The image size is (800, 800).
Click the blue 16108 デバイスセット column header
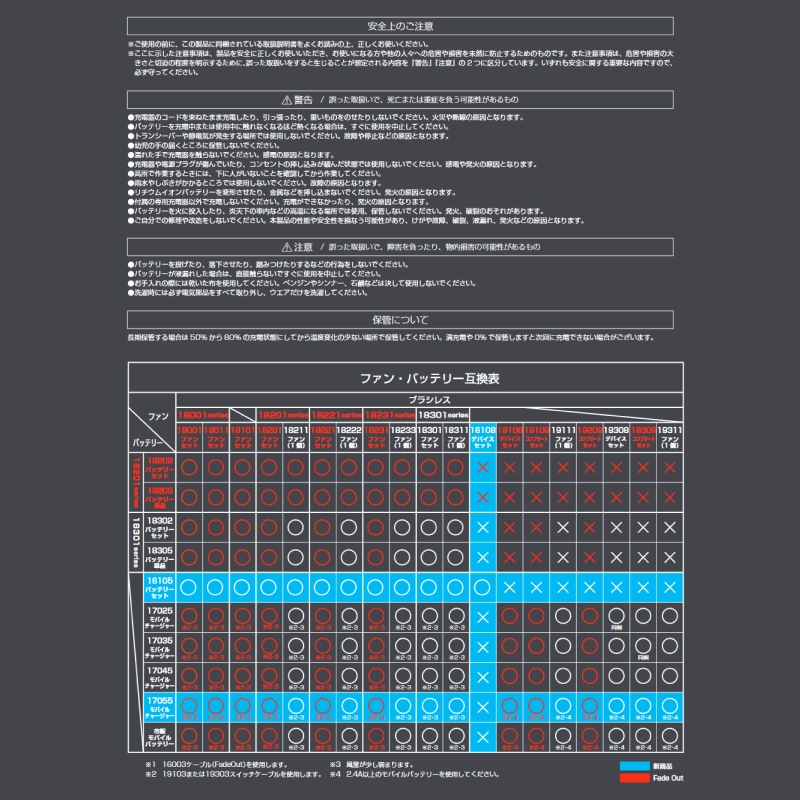tap(483, 437)
